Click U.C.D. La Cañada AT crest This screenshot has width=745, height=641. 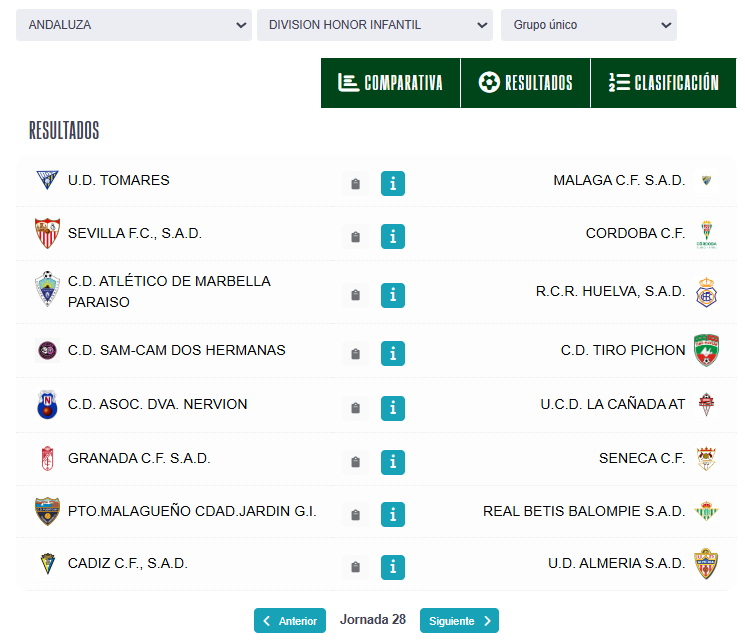click(x=707, y=404)
